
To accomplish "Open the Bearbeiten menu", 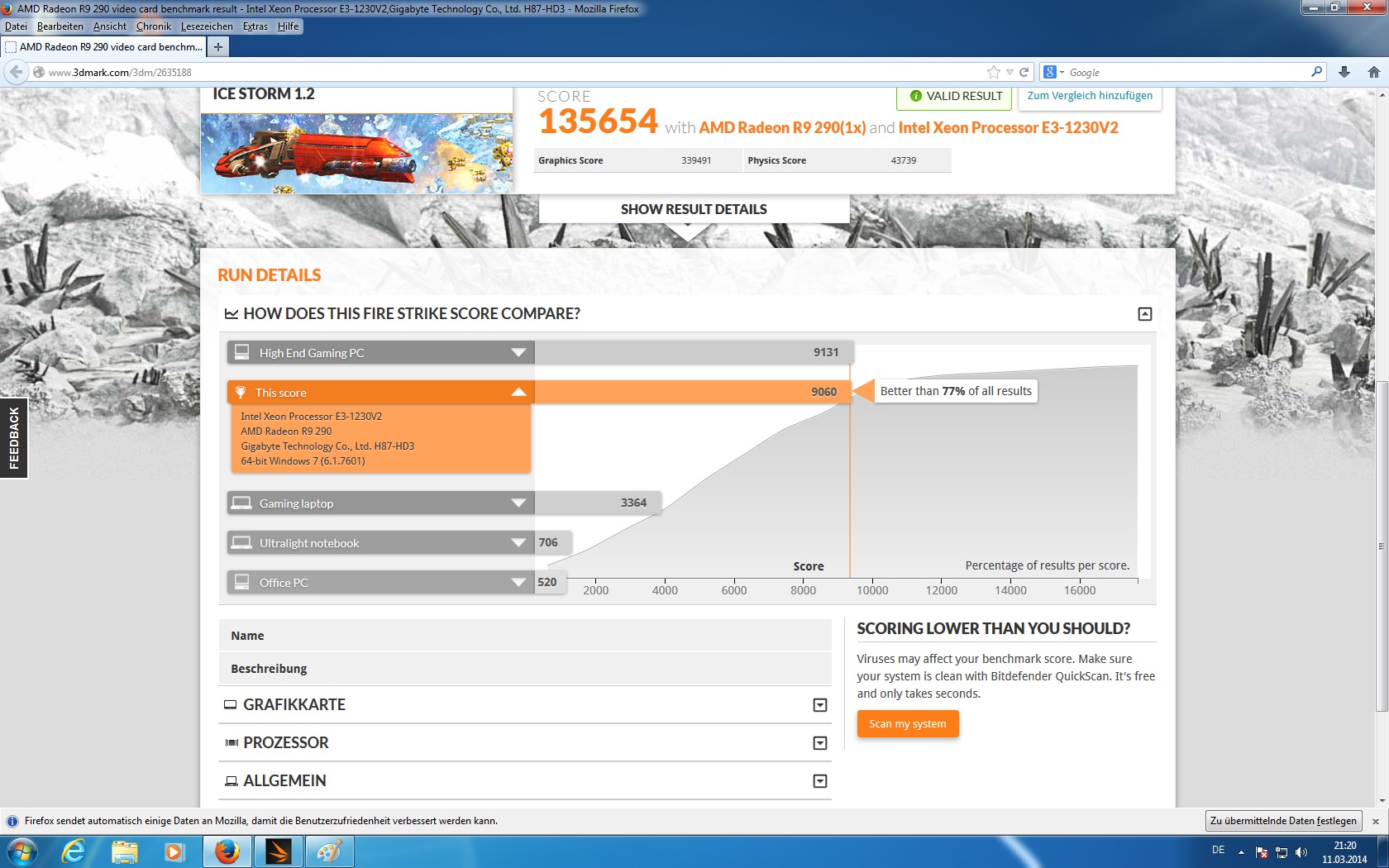I will pyautogui.click(x=60, y=26).
